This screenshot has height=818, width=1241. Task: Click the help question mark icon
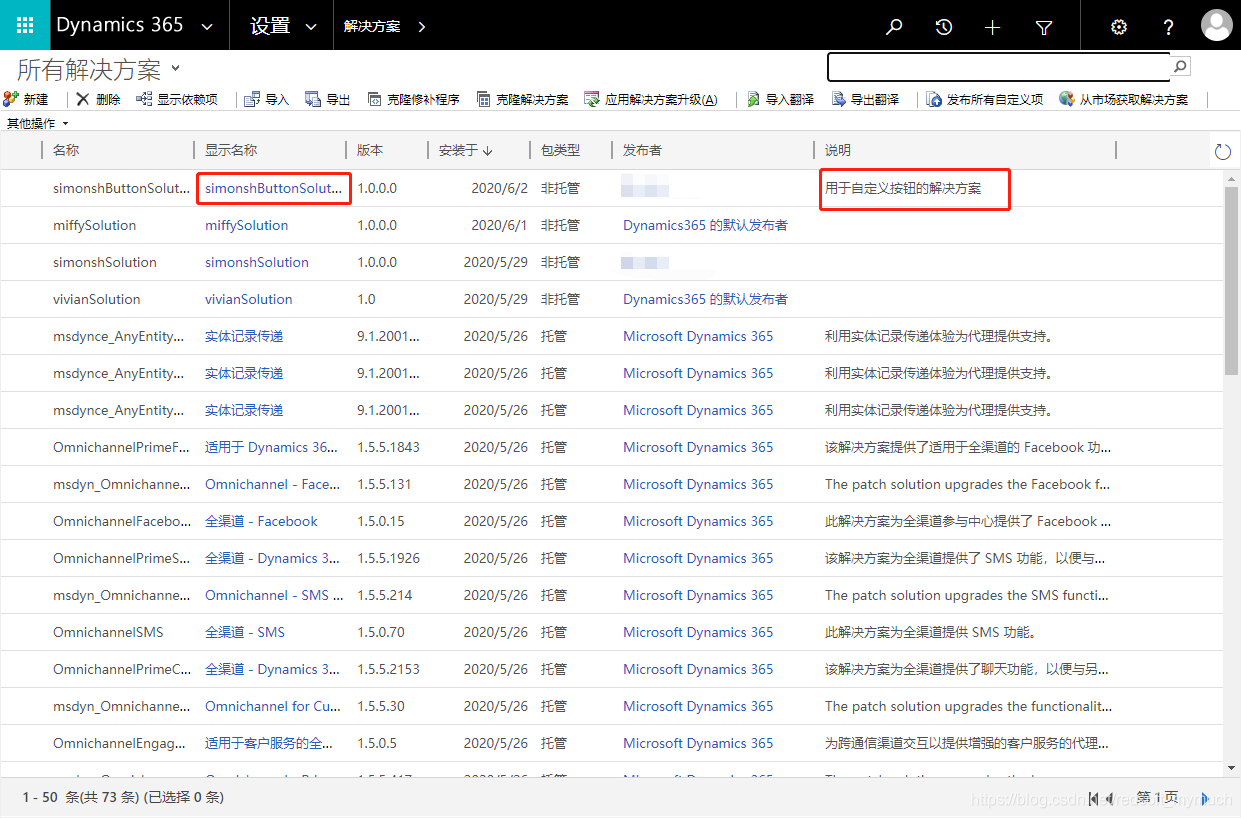1168,27
